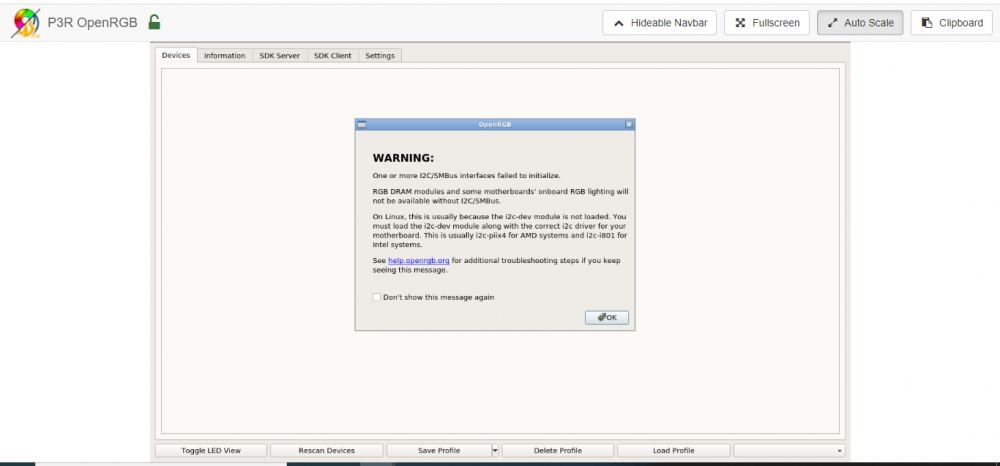Image resolution: width=1000 pixels, height=466 pixels.
Task: Go to the Settings tab
Action: click(380, 56)
